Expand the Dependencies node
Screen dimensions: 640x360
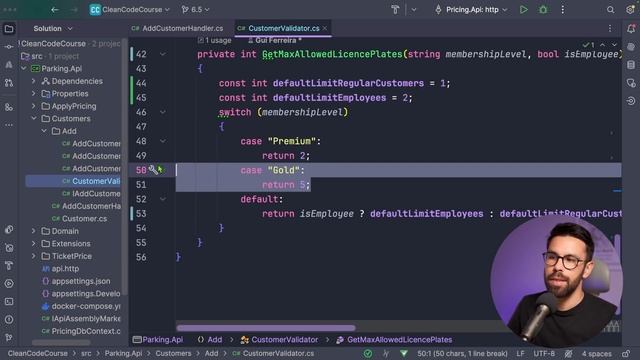[x=34, y=81]
